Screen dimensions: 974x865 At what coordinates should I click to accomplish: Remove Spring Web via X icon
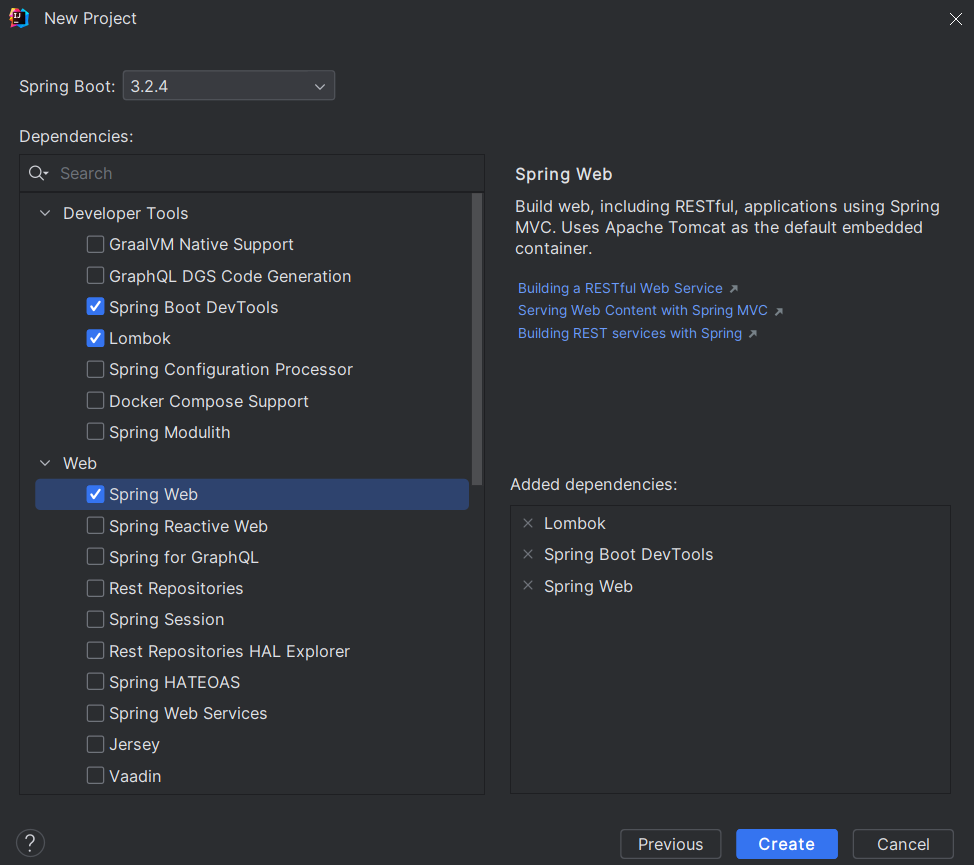coord(528,586)
